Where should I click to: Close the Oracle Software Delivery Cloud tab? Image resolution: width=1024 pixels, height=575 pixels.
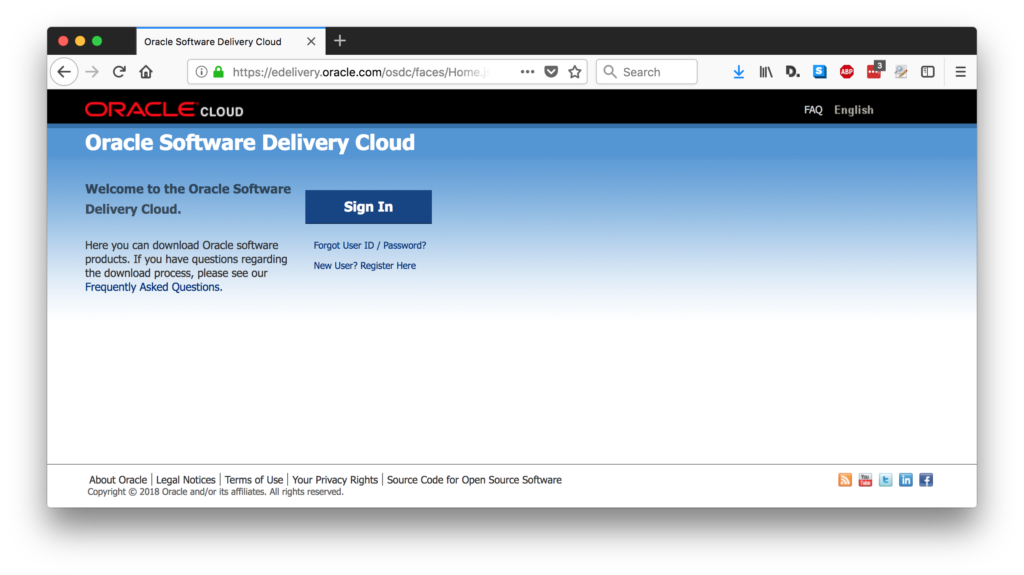point(311,41)
